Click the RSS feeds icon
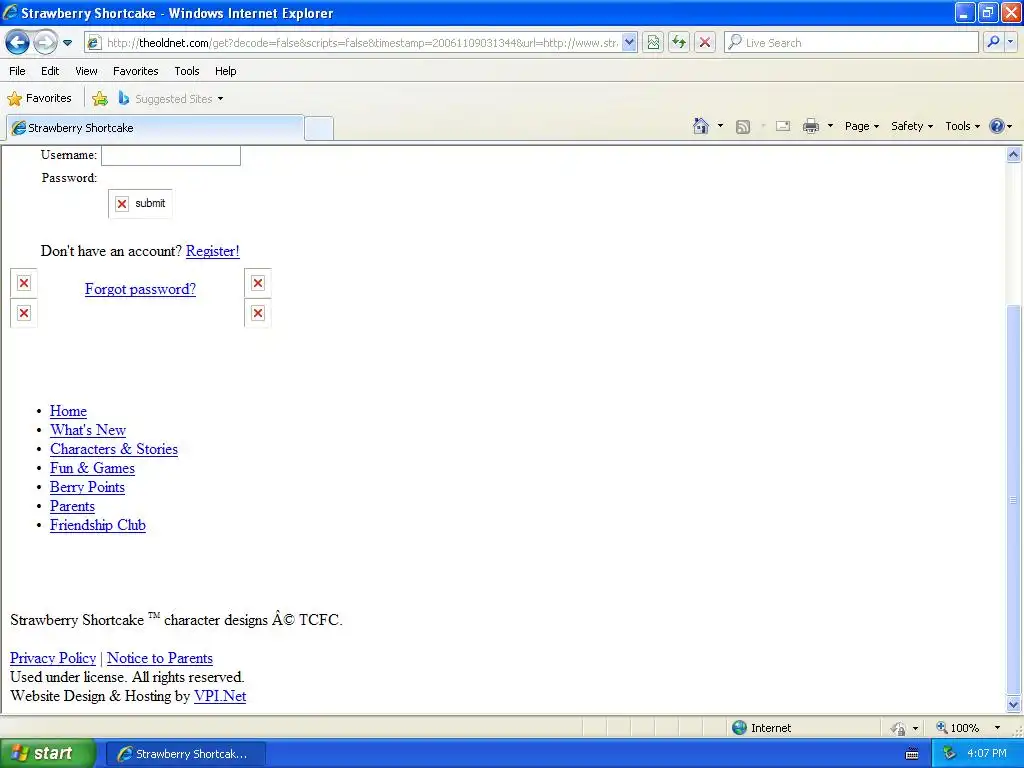Screen dimensions: 1024x768 (x=743, y=127)
